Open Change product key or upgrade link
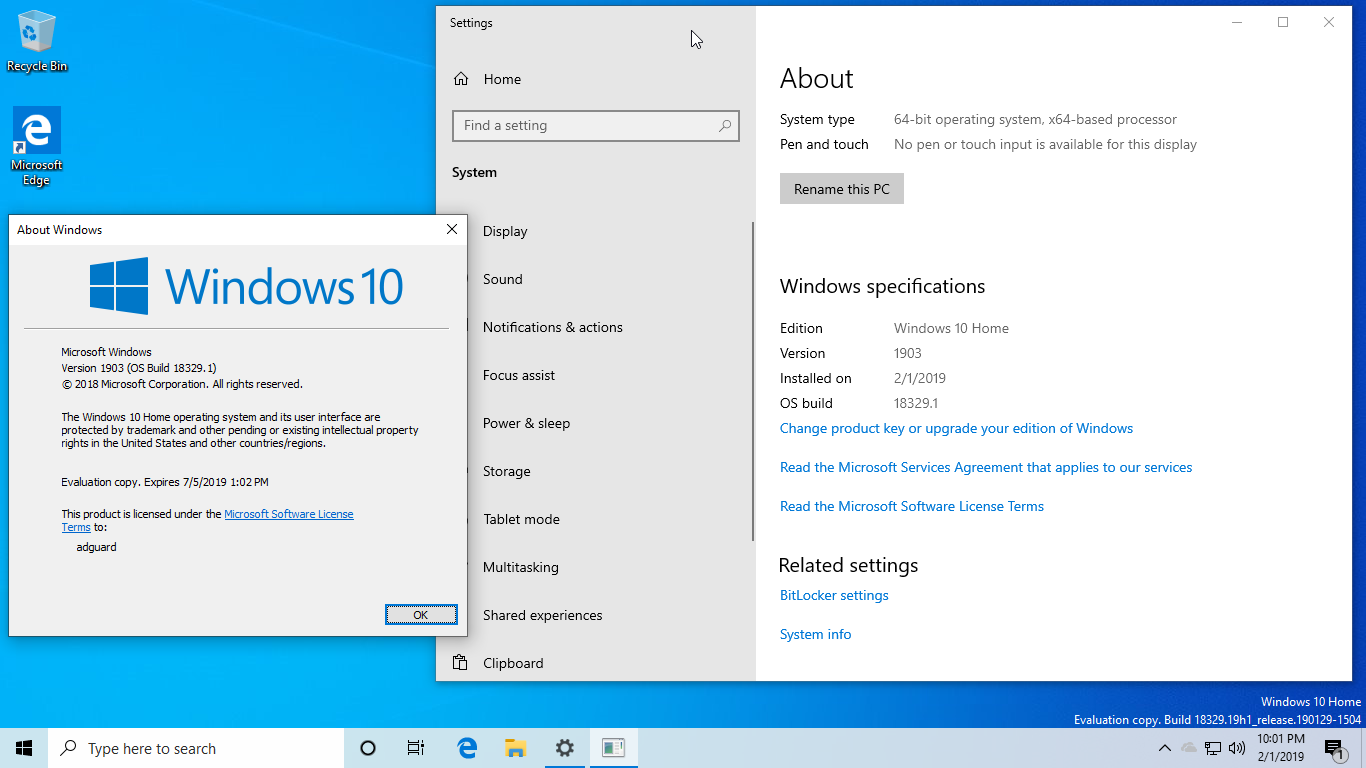1366x768 pixels. click(957, 428)
